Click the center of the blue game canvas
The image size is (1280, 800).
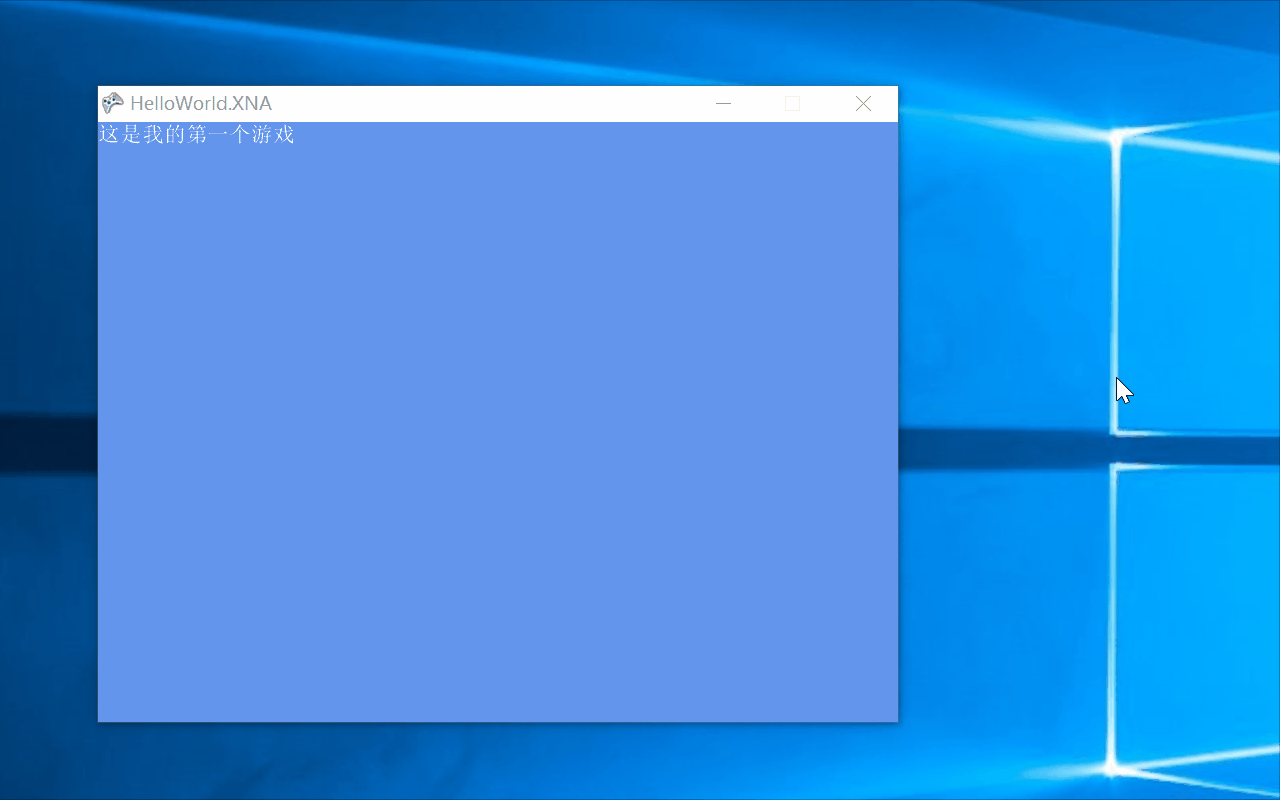pos(498,421)
